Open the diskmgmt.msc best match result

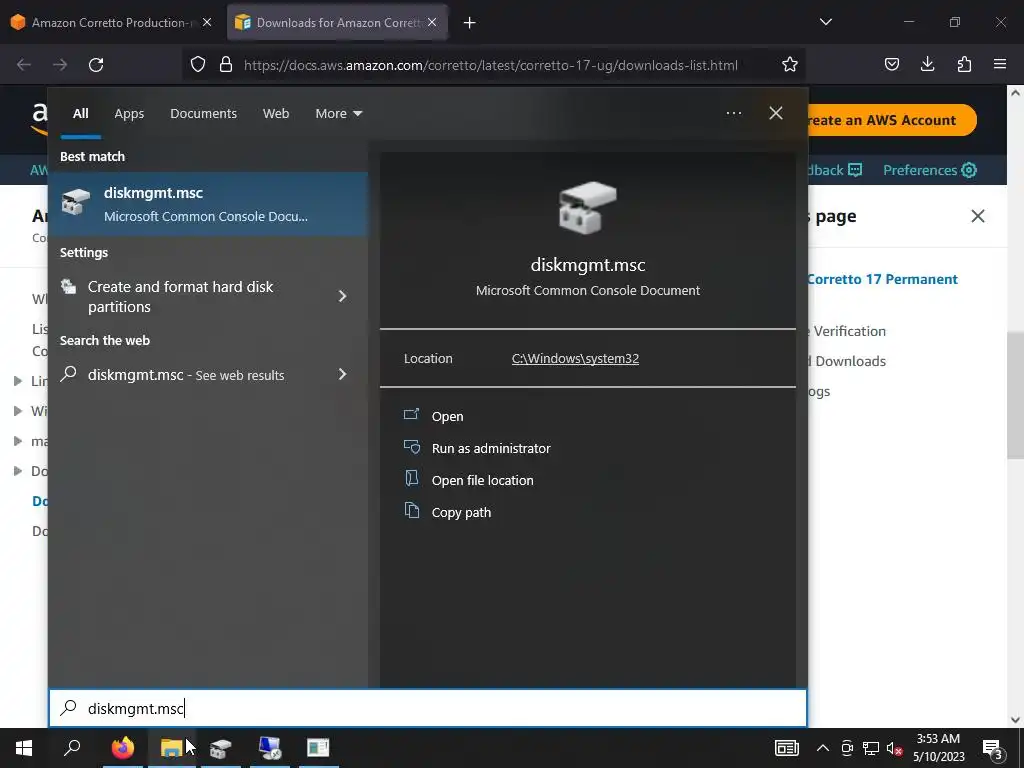[208, 204]
